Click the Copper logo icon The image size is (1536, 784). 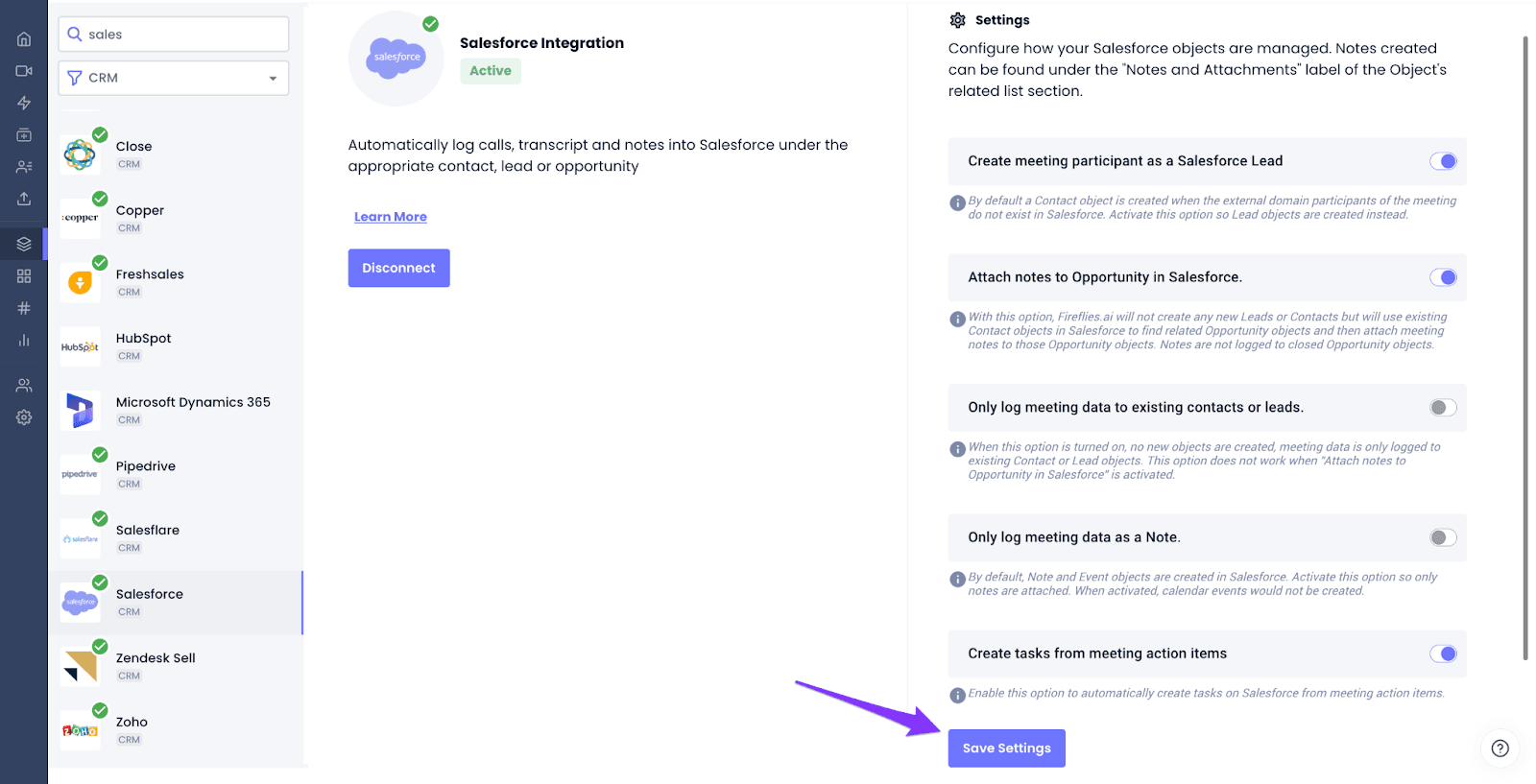(x=80, y=218)
